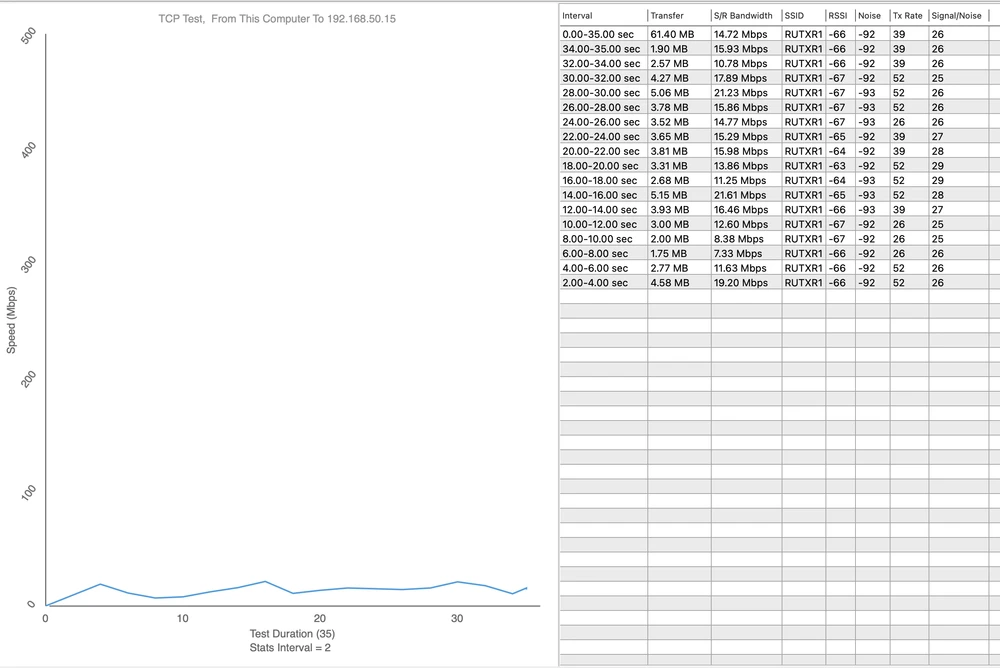Click the Transfer column header
Image resolution: width=1000 pixels, height=668 pixels.
(667, 16)
